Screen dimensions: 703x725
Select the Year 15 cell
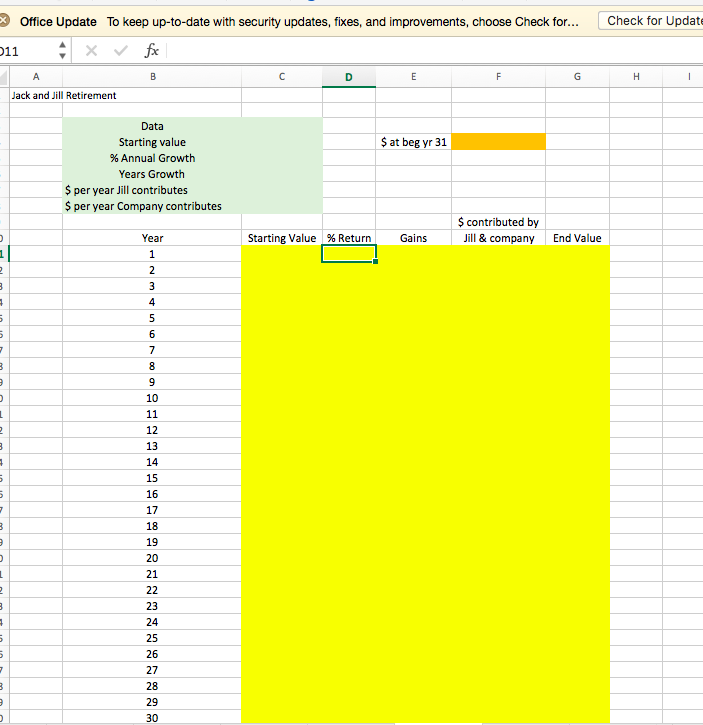pyautogui.click(x=152, y=478)
